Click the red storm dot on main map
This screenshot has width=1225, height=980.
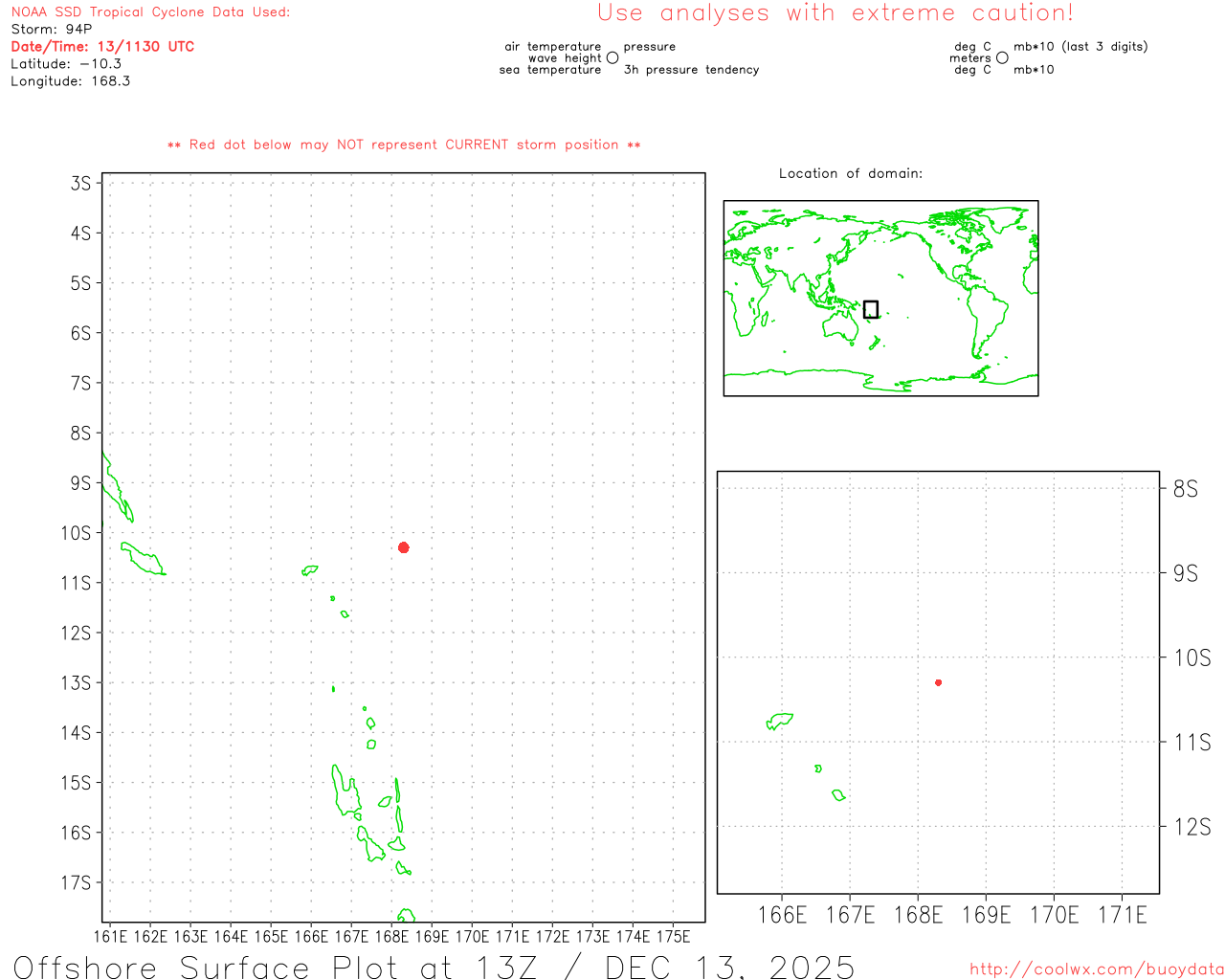(x=404, y=547)
